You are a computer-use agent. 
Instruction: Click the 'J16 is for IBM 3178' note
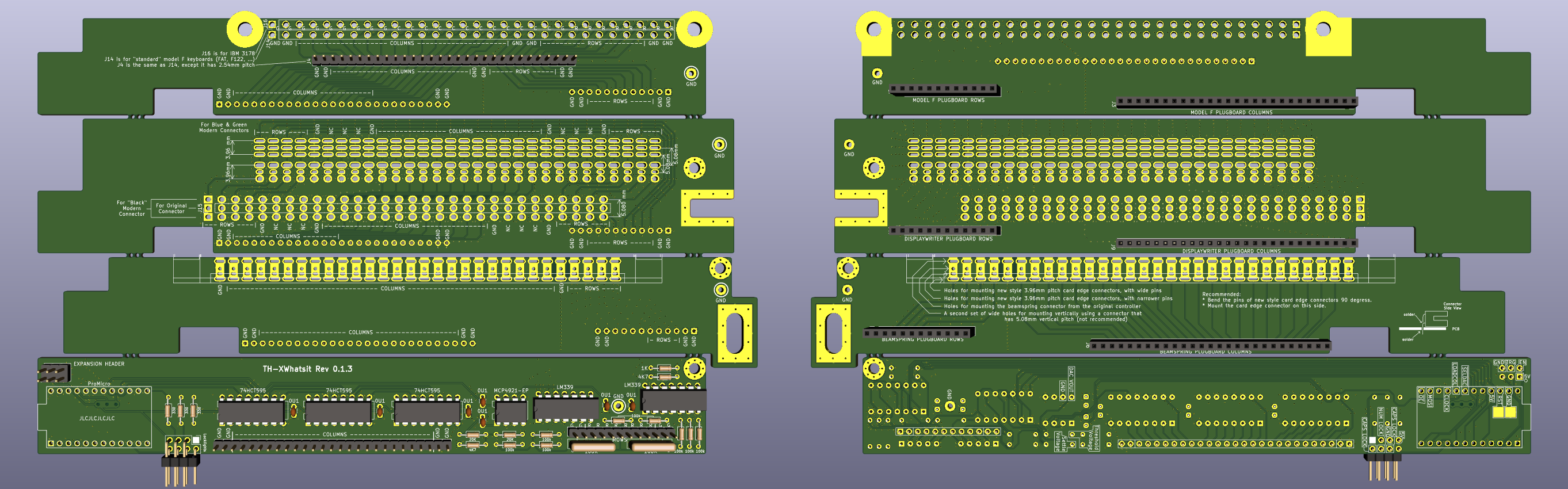[228, 54]
